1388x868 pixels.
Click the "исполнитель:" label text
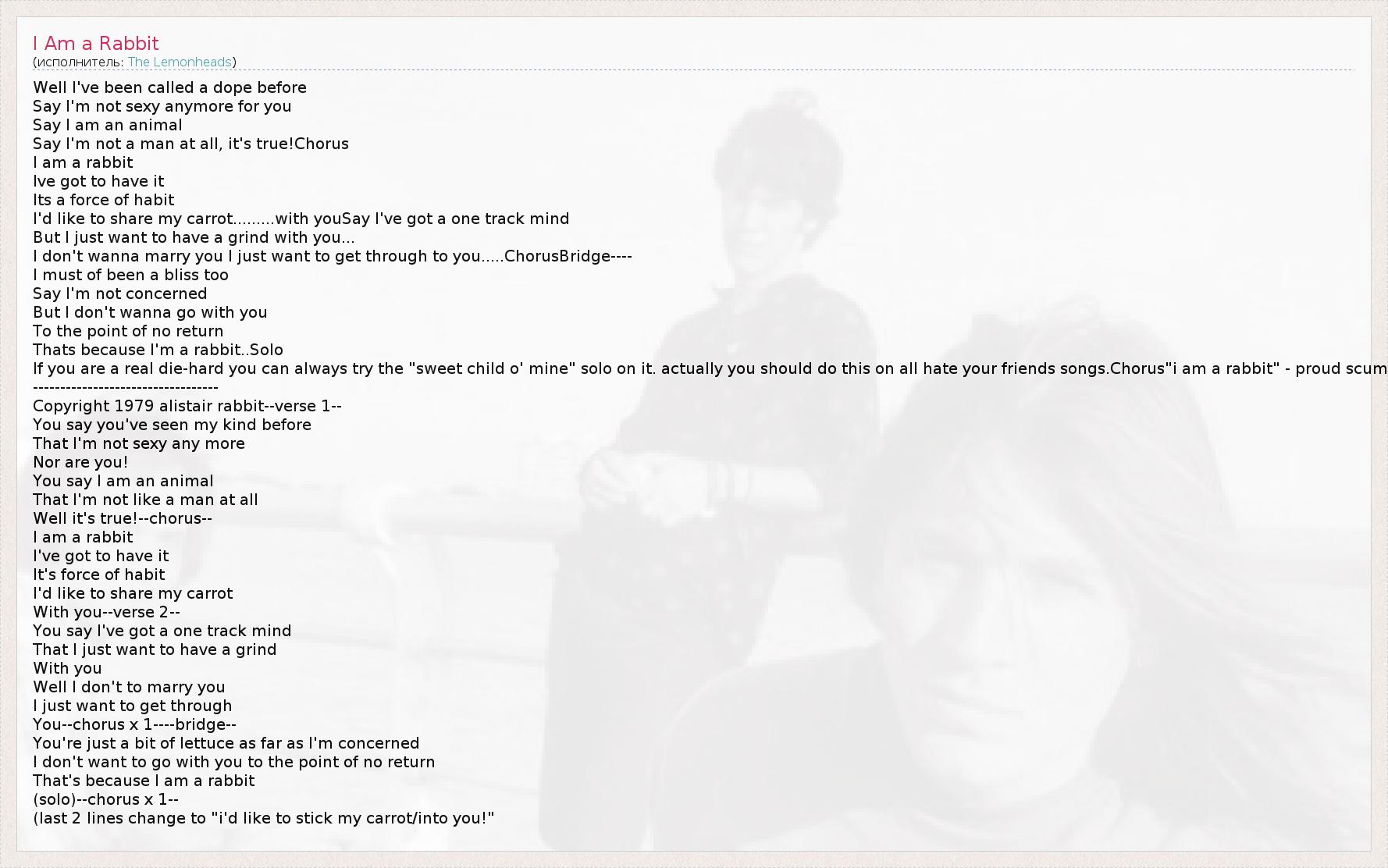pyautogui.click(x=80, y=62)
